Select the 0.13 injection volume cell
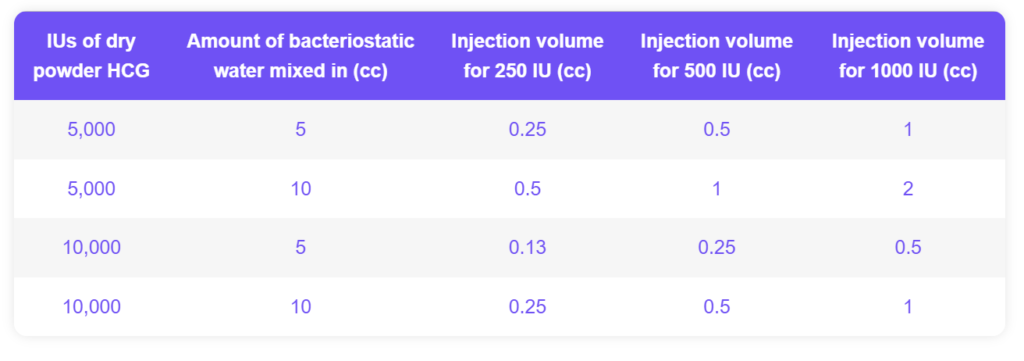1024x361 pixels. point(527,247)
